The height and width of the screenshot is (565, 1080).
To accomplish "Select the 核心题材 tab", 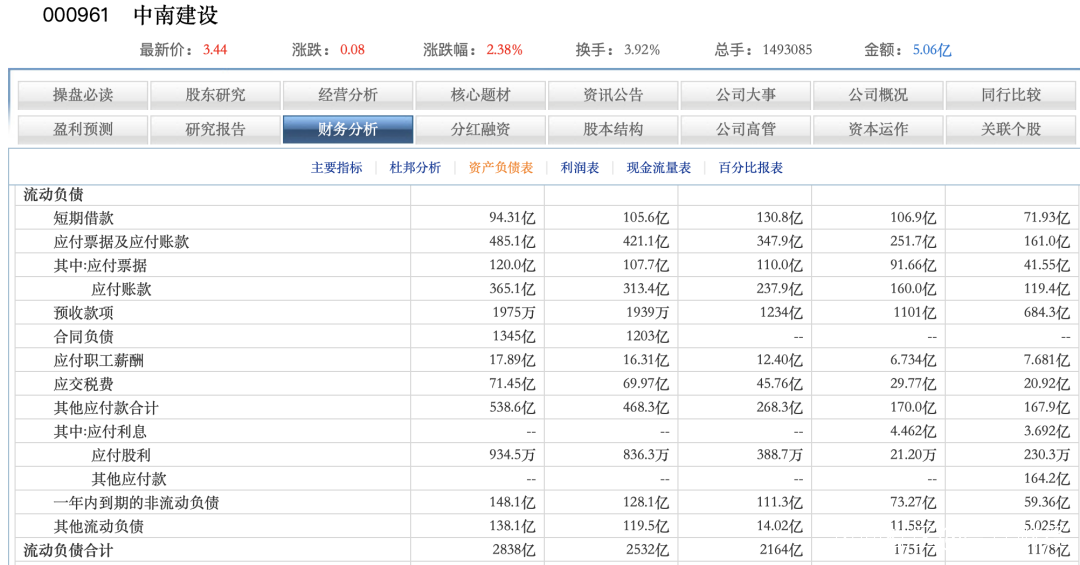I will (x=480, y=95).
